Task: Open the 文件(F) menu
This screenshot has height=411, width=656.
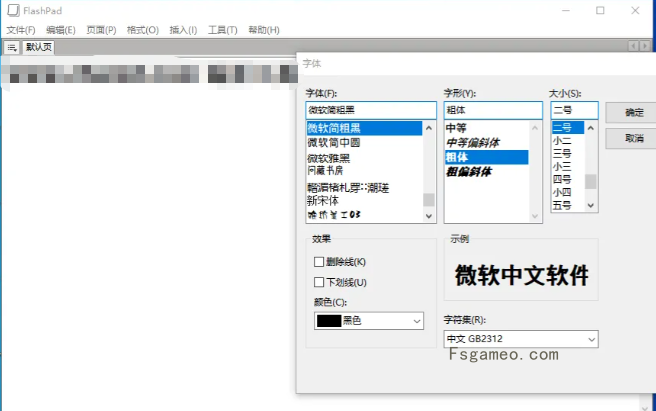Action: (x=21, y=30)
